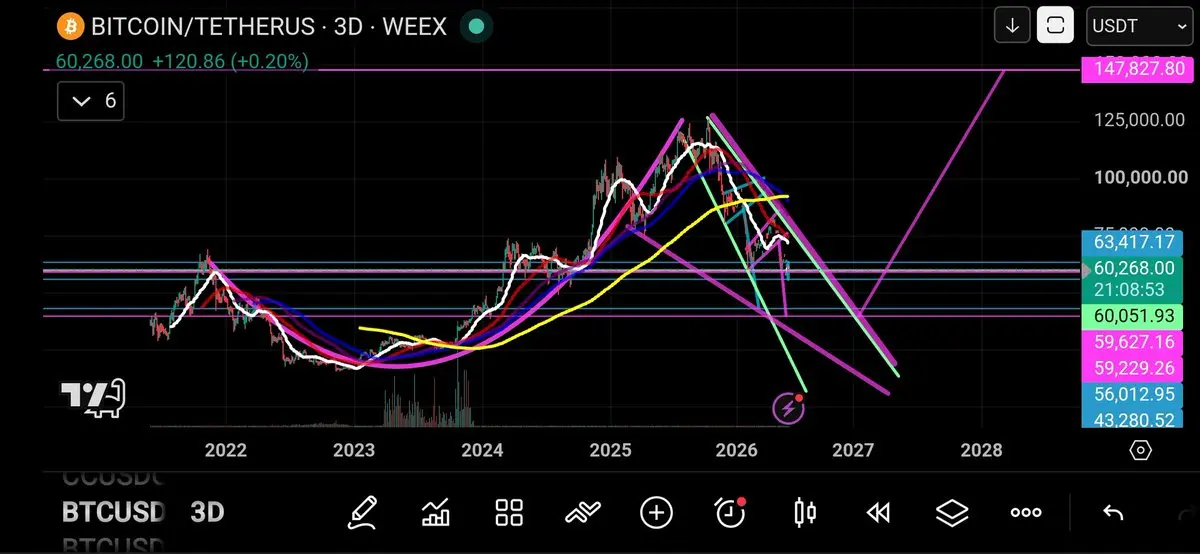1200x554 pixels.
Task: Select the 59,229.26 magenta price label
Action: coord(1133,368)
